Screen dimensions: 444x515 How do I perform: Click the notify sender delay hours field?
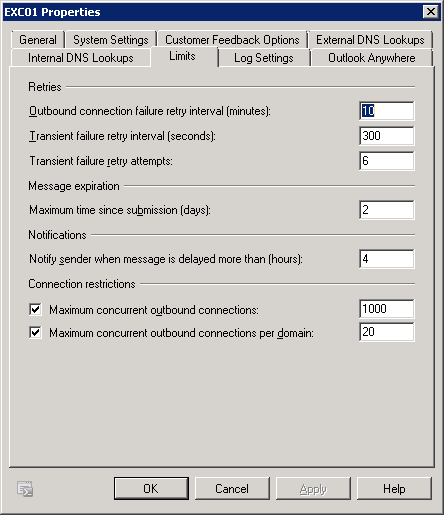(x=387, y=259)
